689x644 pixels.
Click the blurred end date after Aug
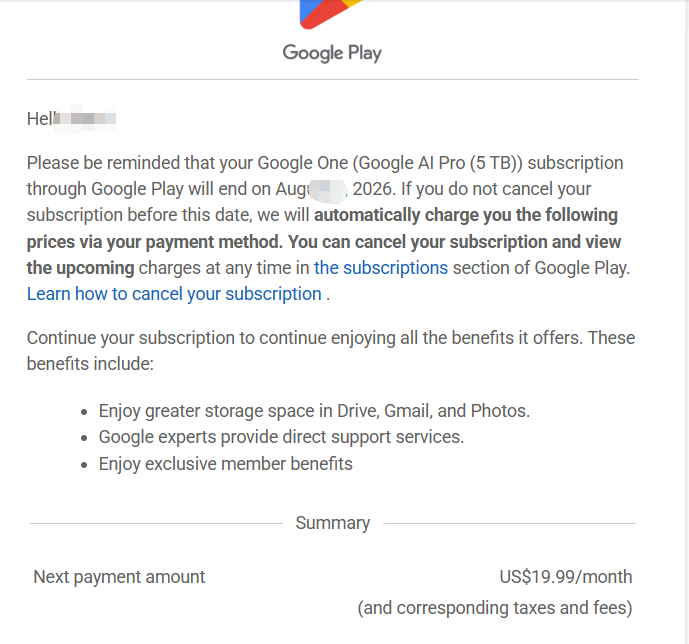[x=327, y=190]
